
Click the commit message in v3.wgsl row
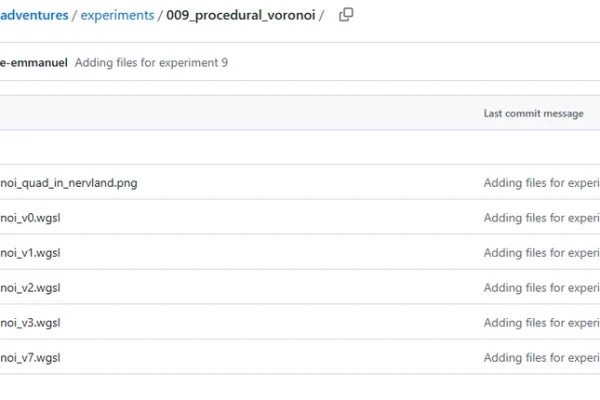pos(541,323)
